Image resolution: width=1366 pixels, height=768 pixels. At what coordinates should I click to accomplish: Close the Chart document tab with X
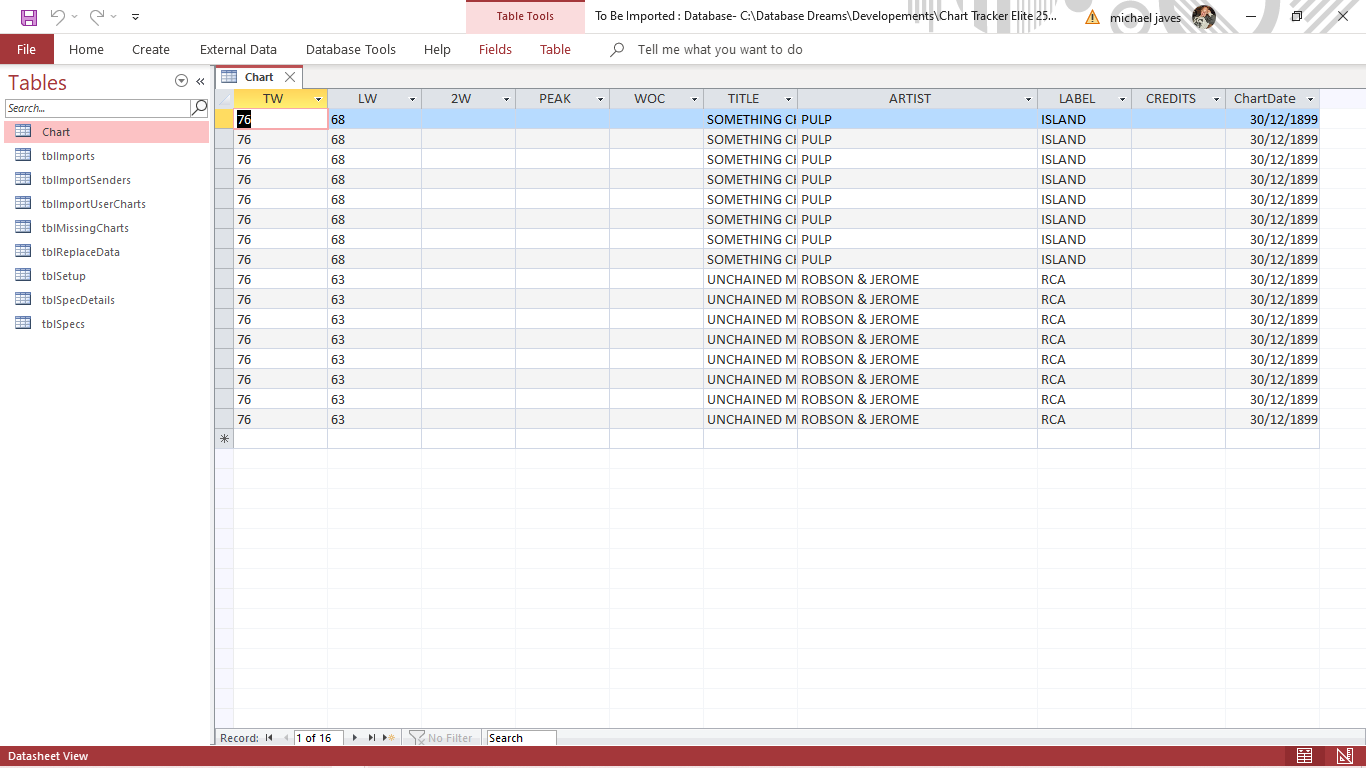click(290, 77)
